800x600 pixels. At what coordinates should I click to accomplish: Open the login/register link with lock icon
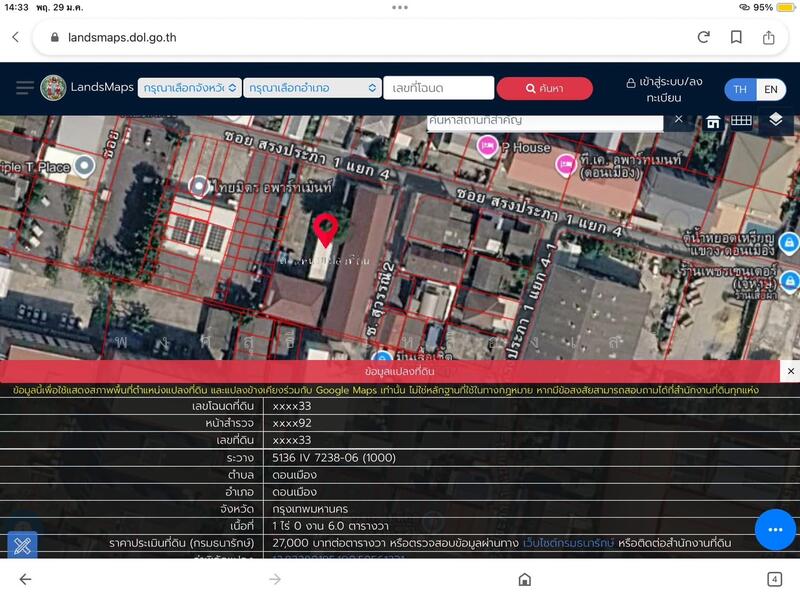(664, 90)
